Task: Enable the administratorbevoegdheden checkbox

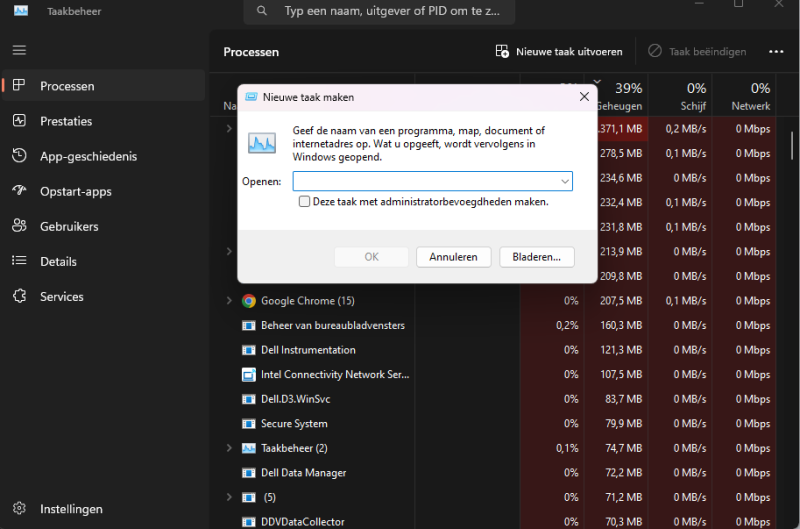Action: pyautogui.click(x=305, y=201)
